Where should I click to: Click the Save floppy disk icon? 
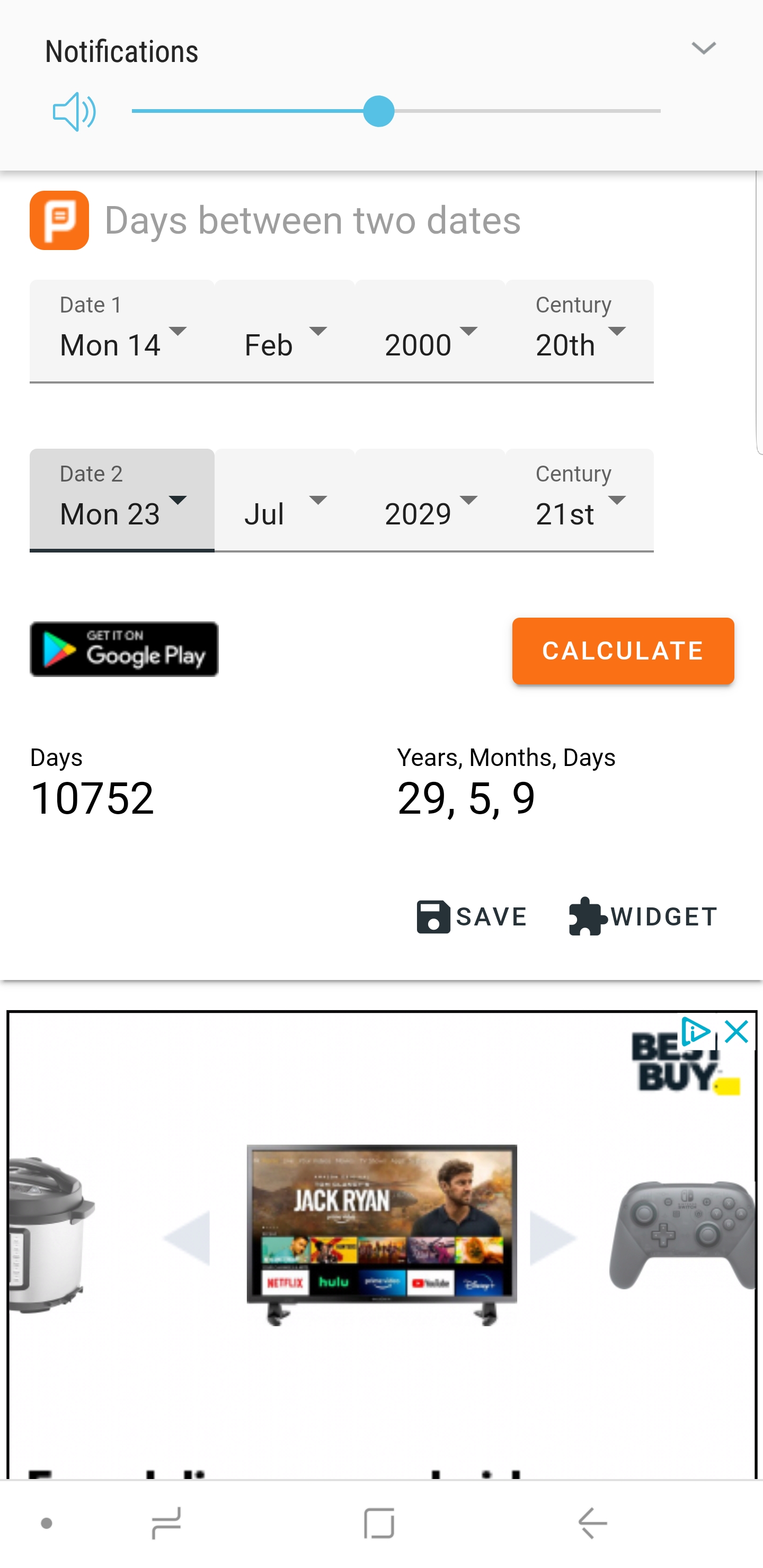(x=433, y=916)
